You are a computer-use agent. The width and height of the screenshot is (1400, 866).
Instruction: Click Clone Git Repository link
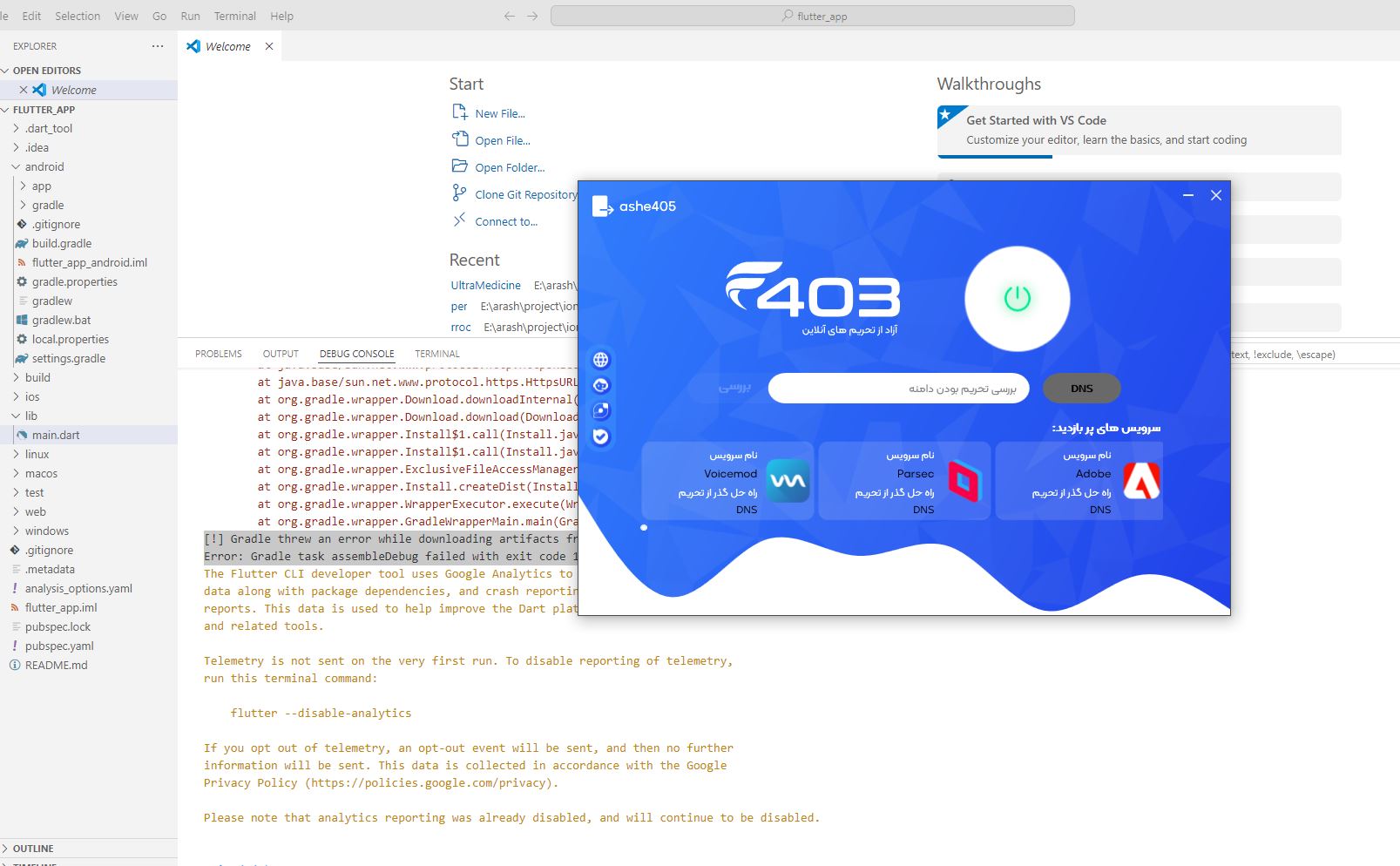click(526, 194)
